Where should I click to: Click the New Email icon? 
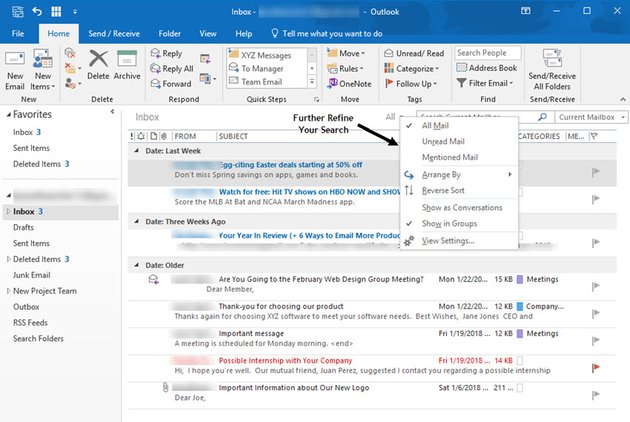point(15,60)
